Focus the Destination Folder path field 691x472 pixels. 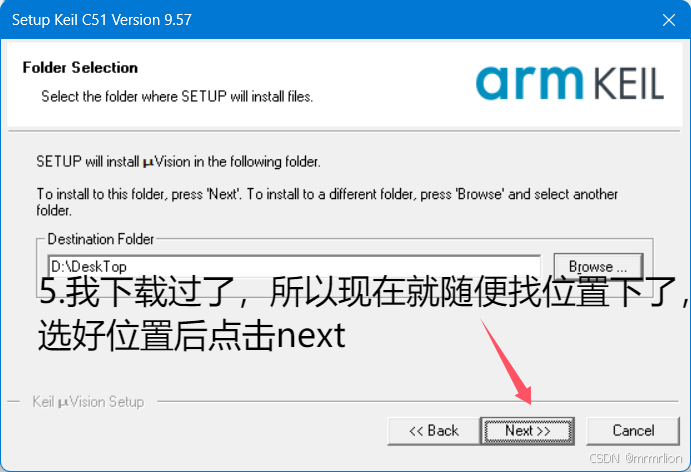294,266
